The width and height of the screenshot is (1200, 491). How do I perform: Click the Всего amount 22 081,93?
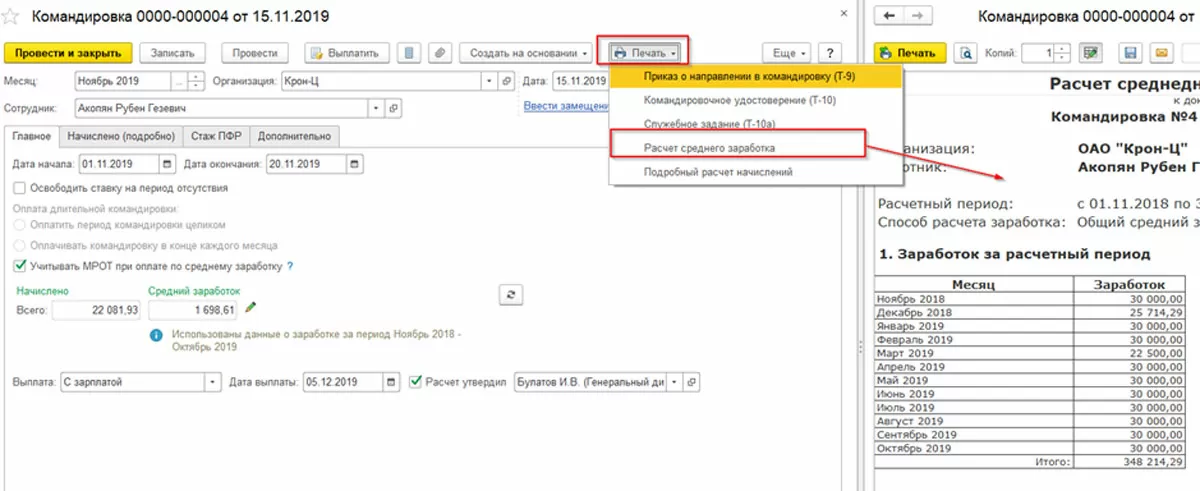point(95,311)
